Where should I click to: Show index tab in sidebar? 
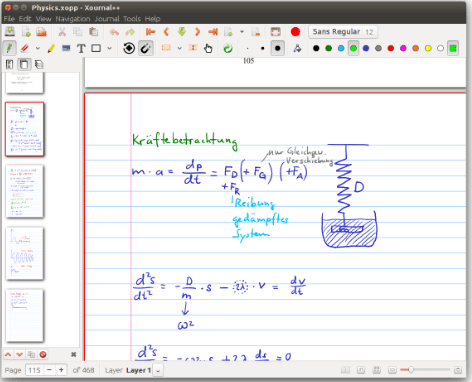10,64
